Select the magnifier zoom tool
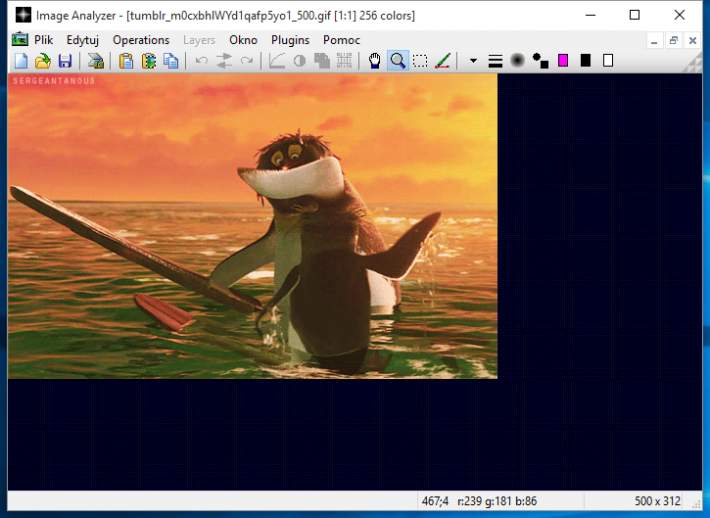The image size is (710, 518). point(398,61)
